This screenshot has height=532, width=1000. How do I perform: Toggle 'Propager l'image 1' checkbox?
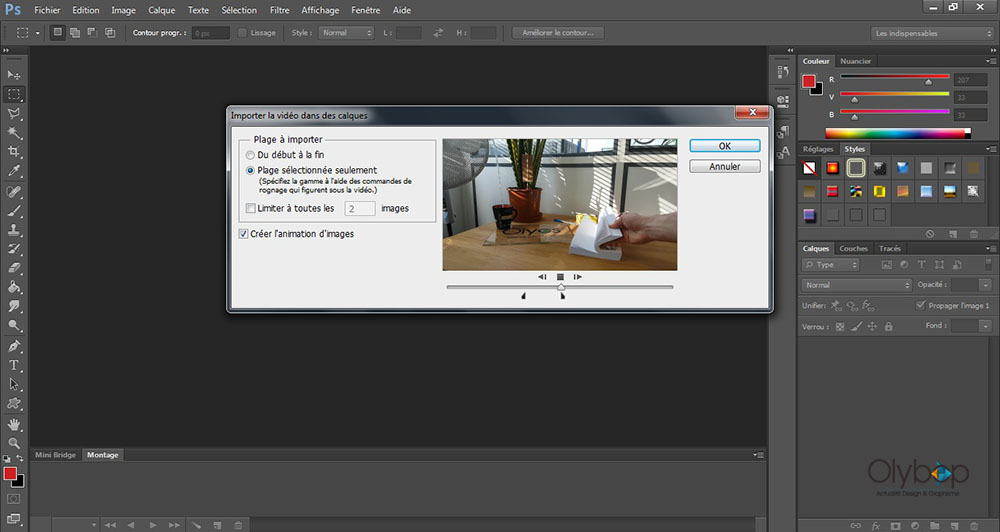[x=920, y=306]
